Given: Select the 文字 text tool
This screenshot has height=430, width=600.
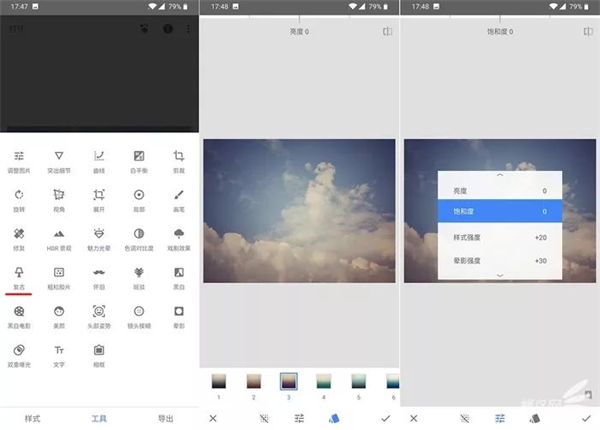Looking at the screenshot, I should (59, 357).
